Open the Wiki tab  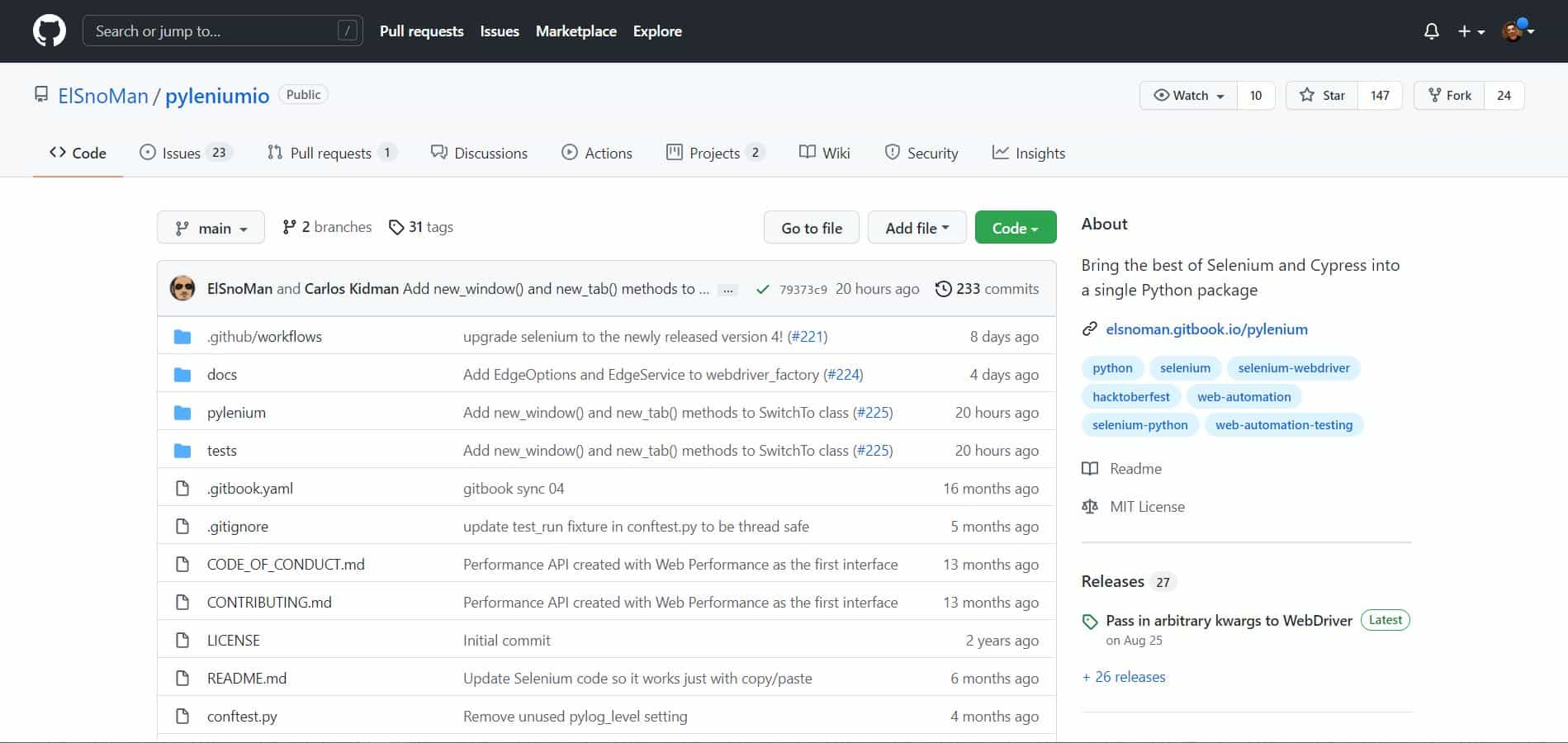click(824, 153)
